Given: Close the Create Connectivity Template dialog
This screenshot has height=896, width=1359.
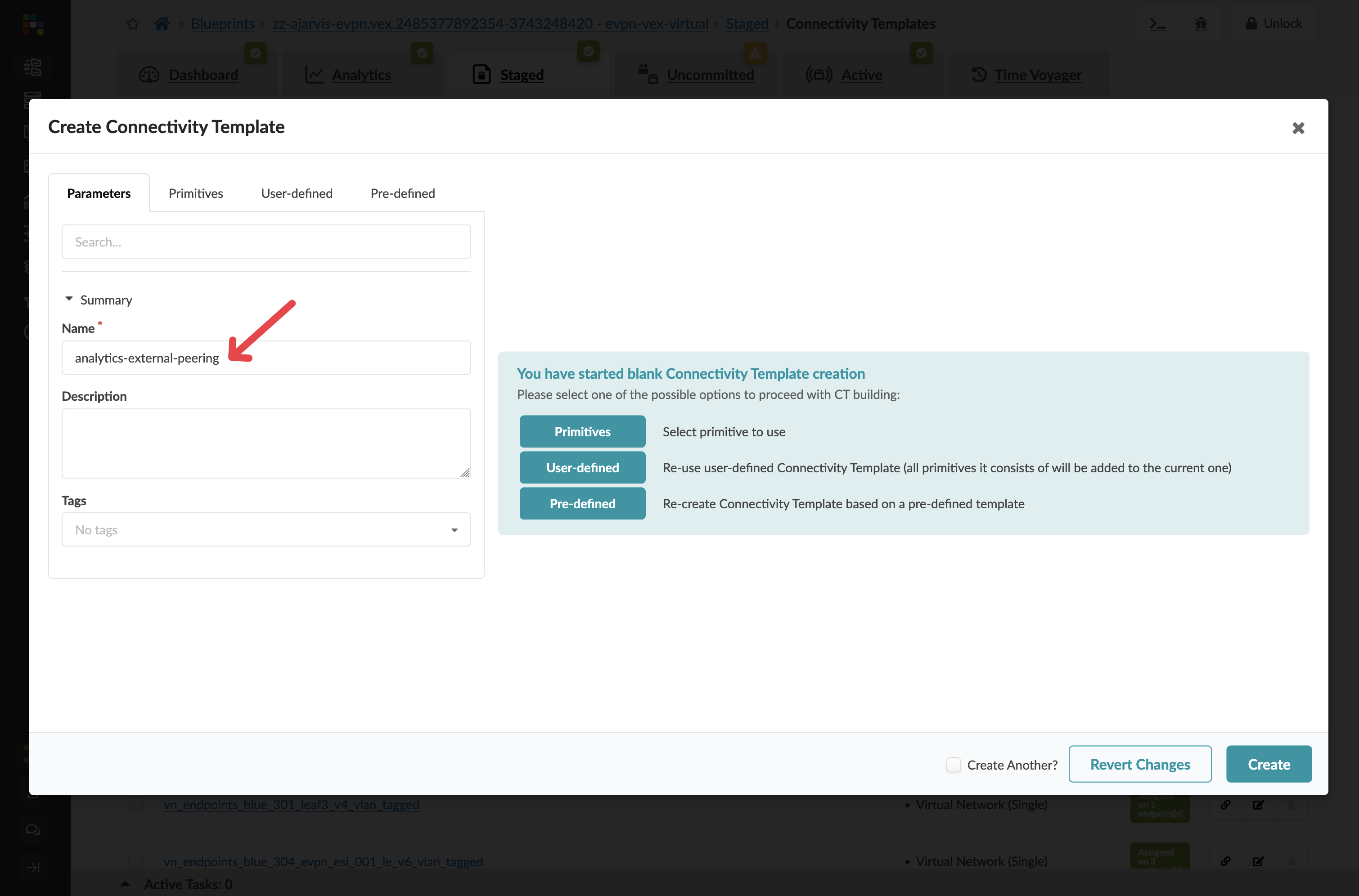Looking at the screenshot, I should pyautogui.click(x=1298, y=128).
